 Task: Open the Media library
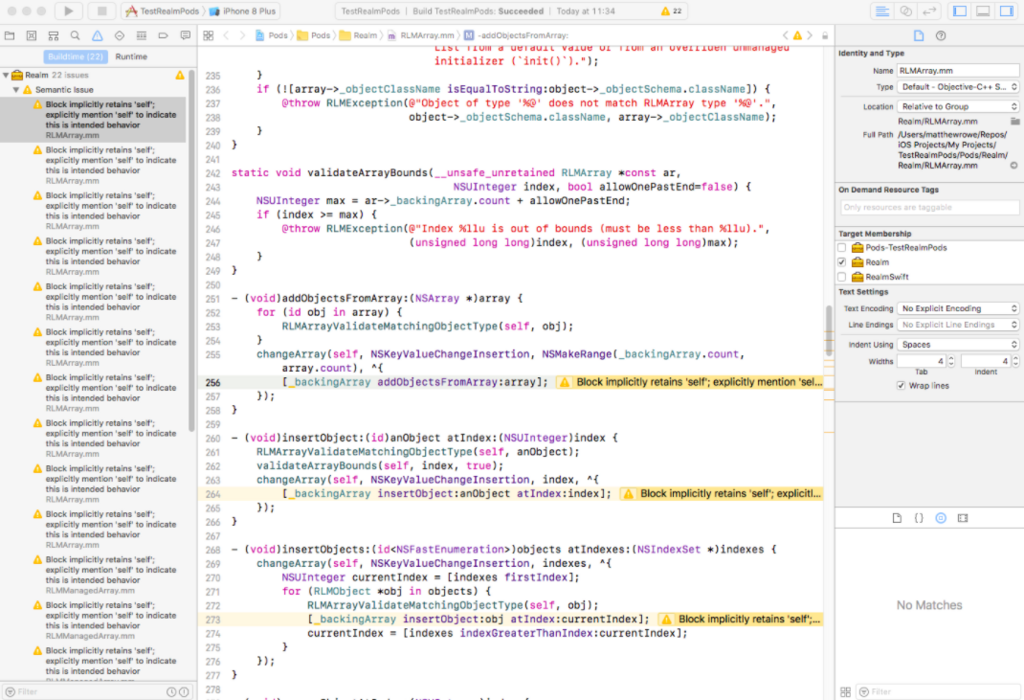coord(963,518)
